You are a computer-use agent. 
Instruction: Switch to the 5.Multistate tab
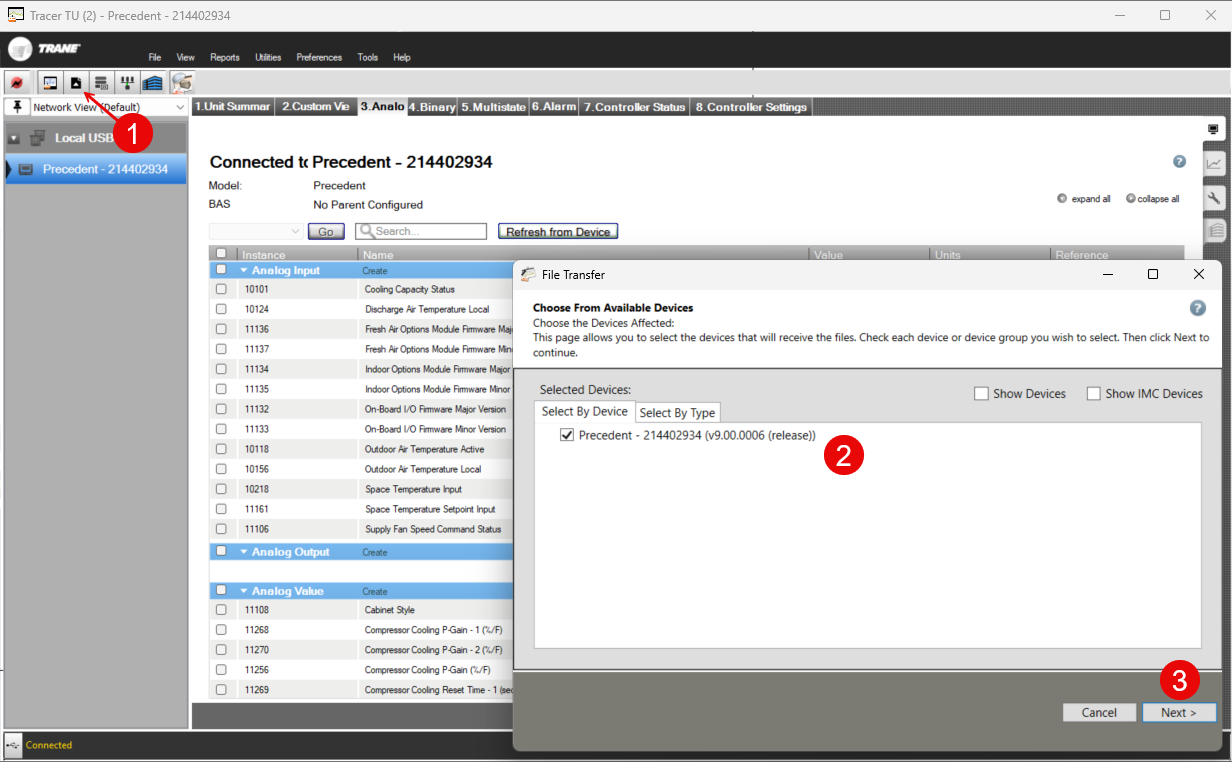pyautogui.click(x=493, y=107)
